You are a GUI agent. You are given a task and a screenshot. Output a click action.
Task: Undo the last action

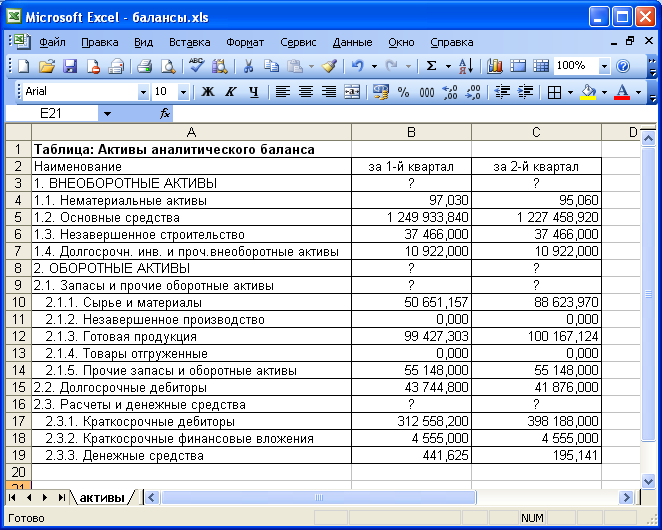(x=358, y=66)
